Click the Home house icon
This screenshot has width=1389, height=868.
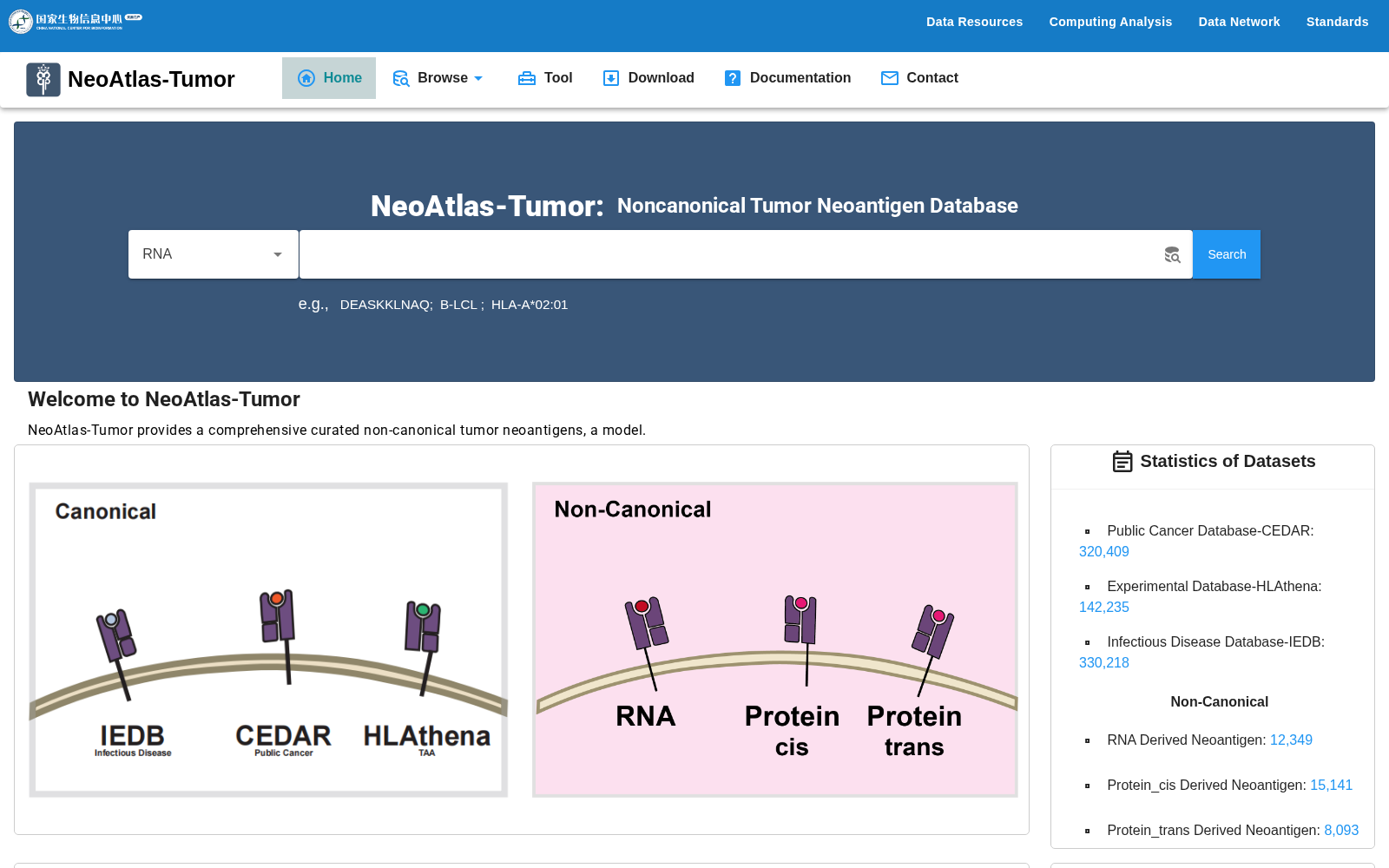306,78
